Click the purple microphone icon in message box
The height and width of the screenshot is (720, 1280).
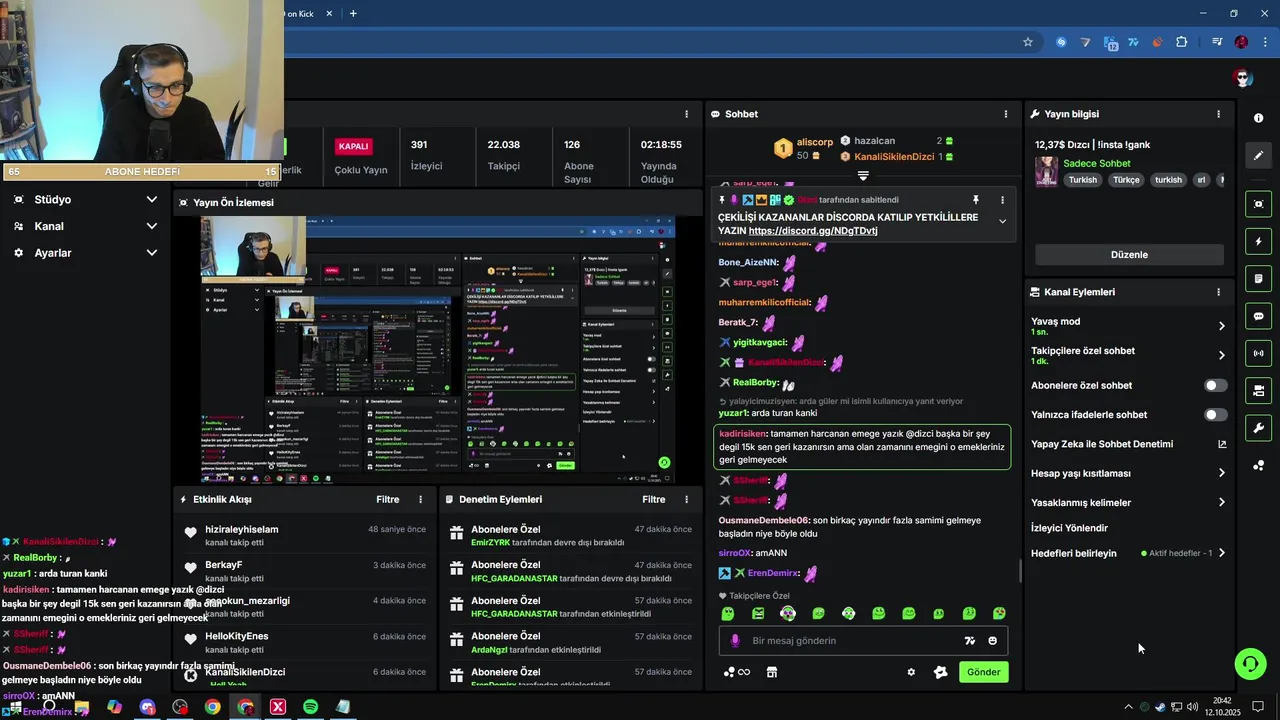tap(735, 641)
